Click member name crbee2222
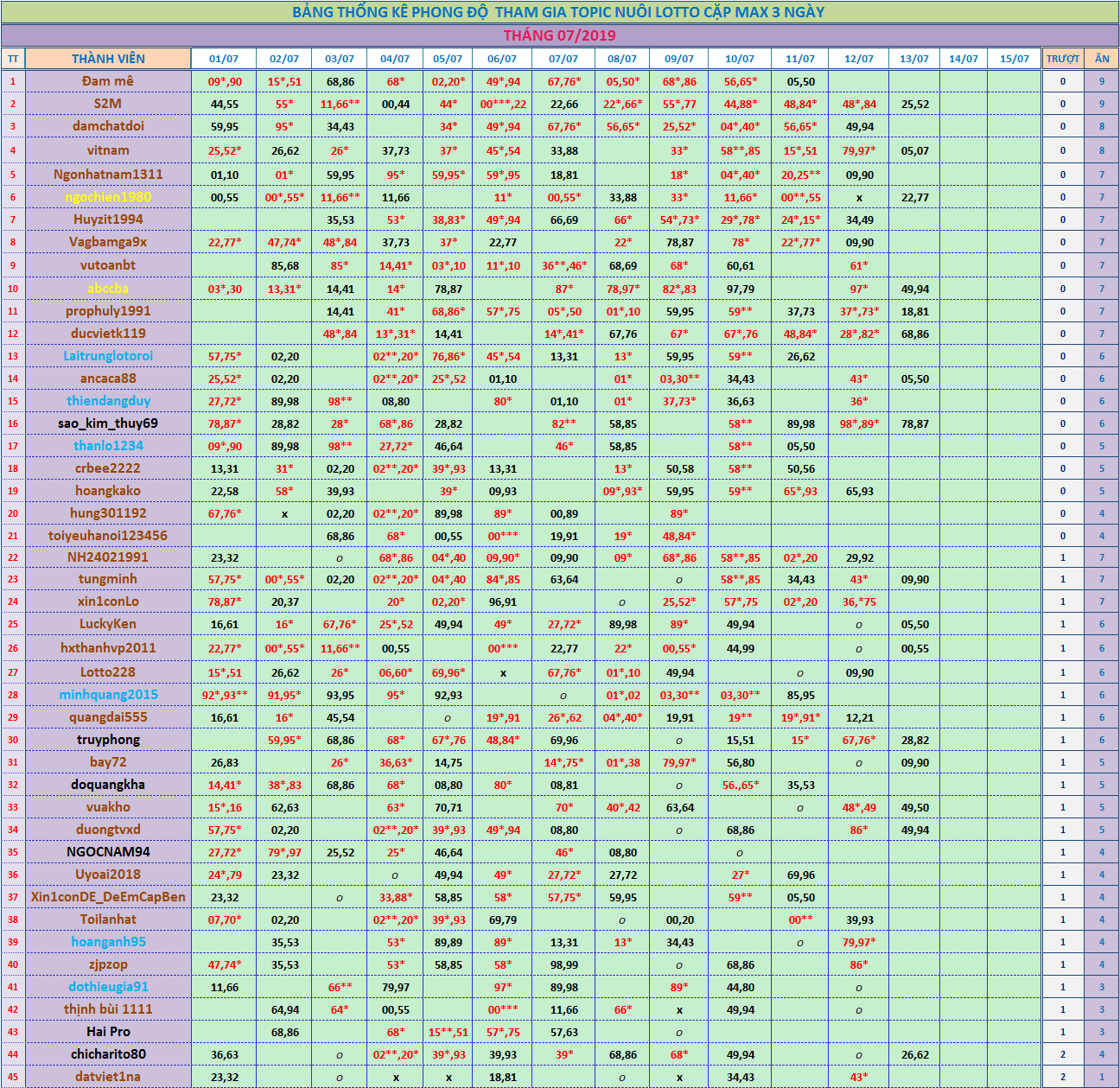1120x1088 pixels. coord(108,468)
